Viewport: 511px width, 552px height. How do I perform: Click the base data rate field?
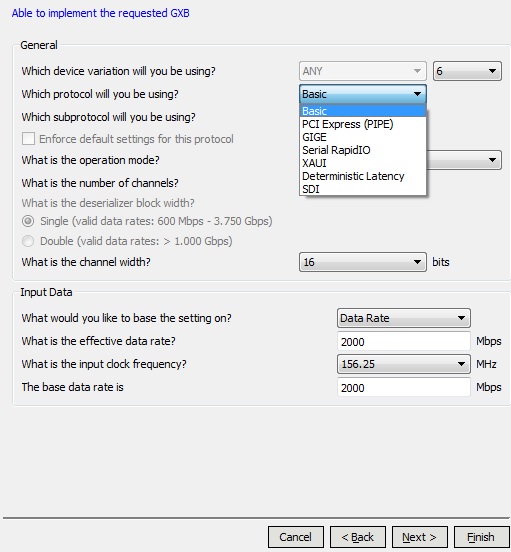tap(403, 387)
